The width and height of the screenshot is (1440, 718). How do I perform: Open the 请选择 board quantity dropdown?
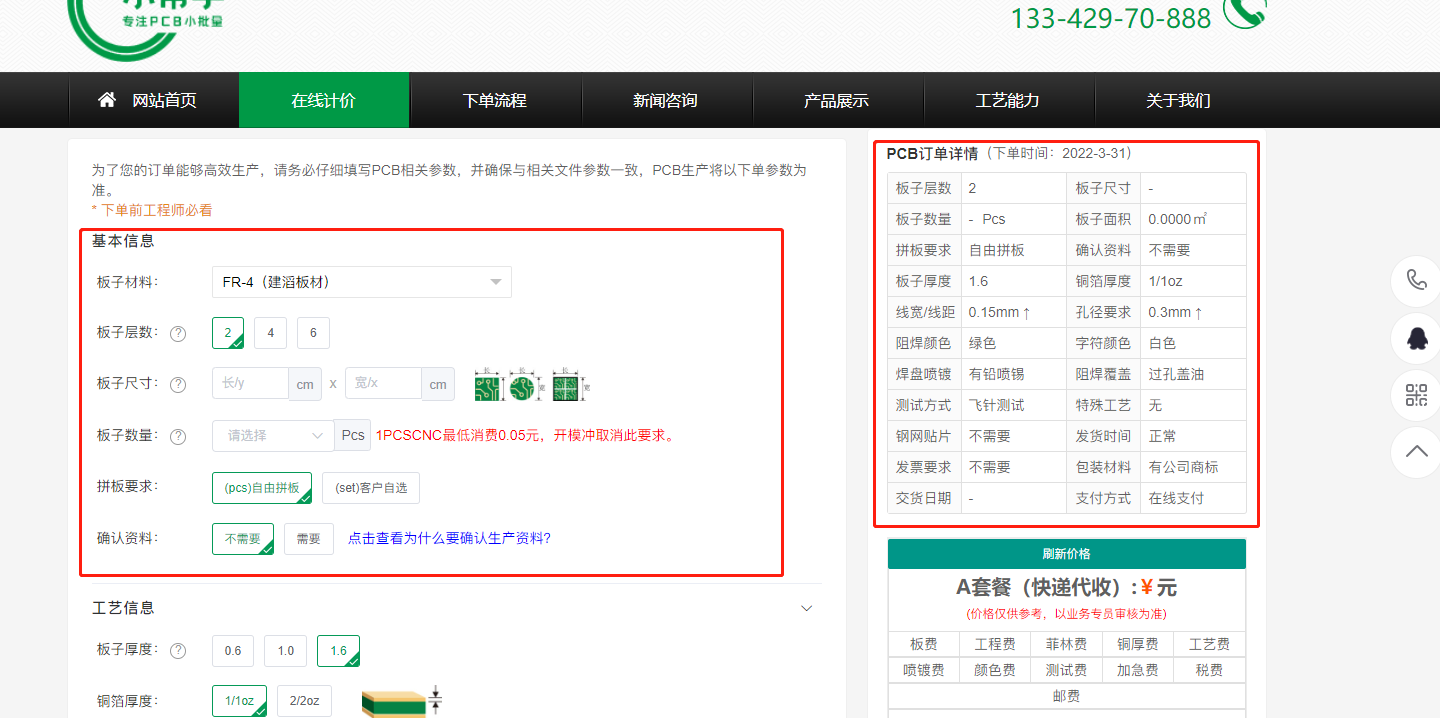coord(272,436)
